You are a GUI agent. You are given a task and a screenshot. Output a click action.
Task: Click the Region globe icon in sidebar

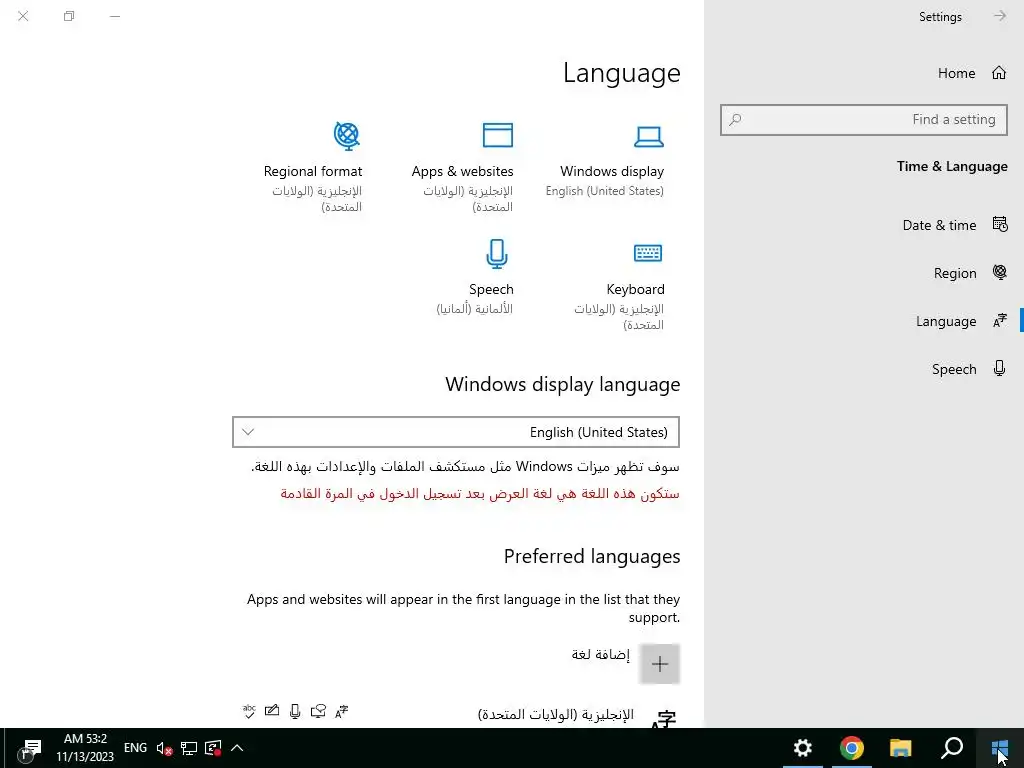point(1000,272)
